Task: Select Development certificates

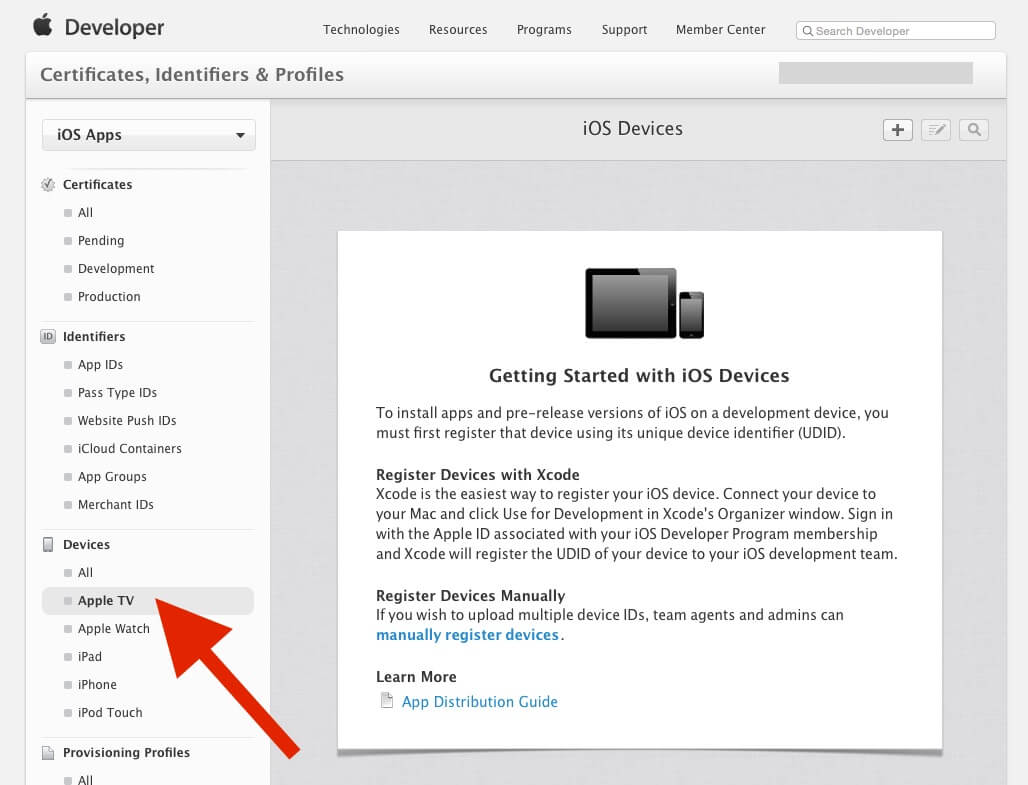Action: point(116,269)
